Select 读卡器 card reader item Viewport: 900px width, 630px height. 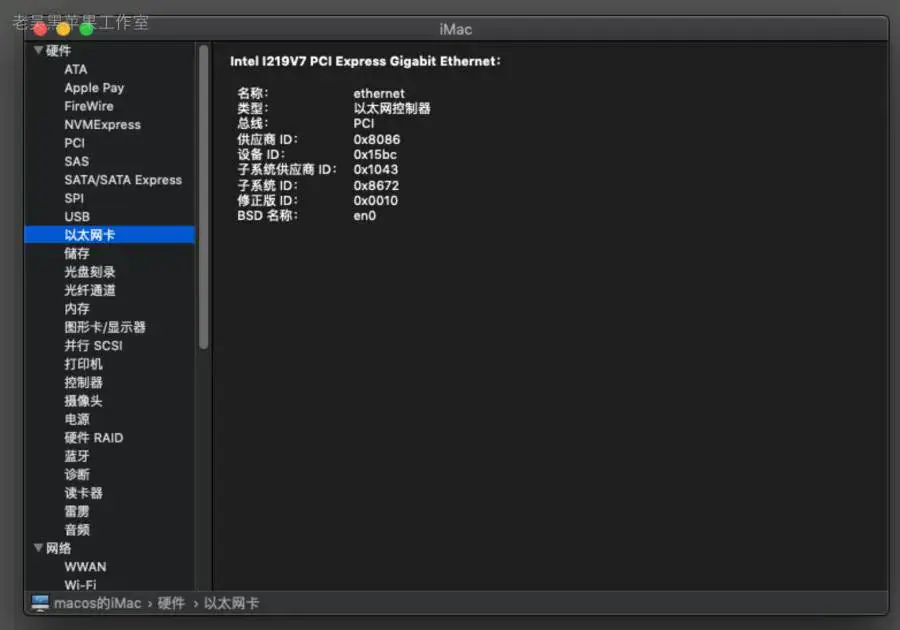(x=83, y=493)
